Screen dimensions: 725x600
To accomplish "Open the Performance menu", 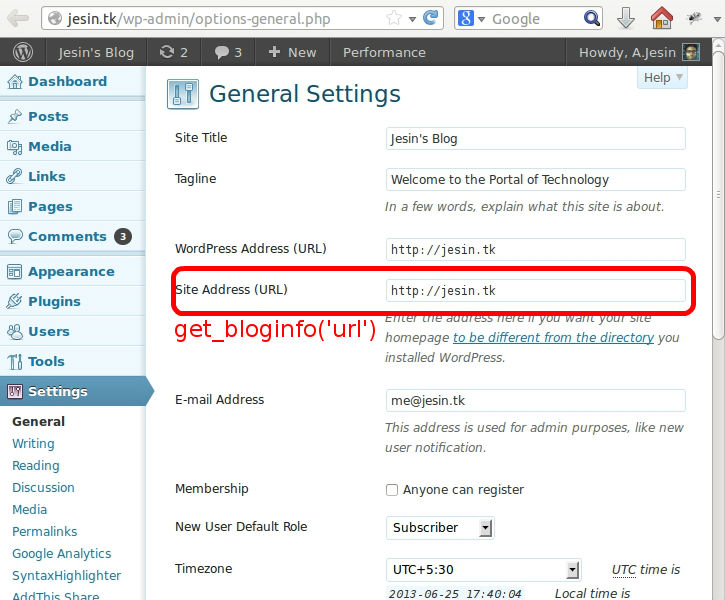I will 384,52.
